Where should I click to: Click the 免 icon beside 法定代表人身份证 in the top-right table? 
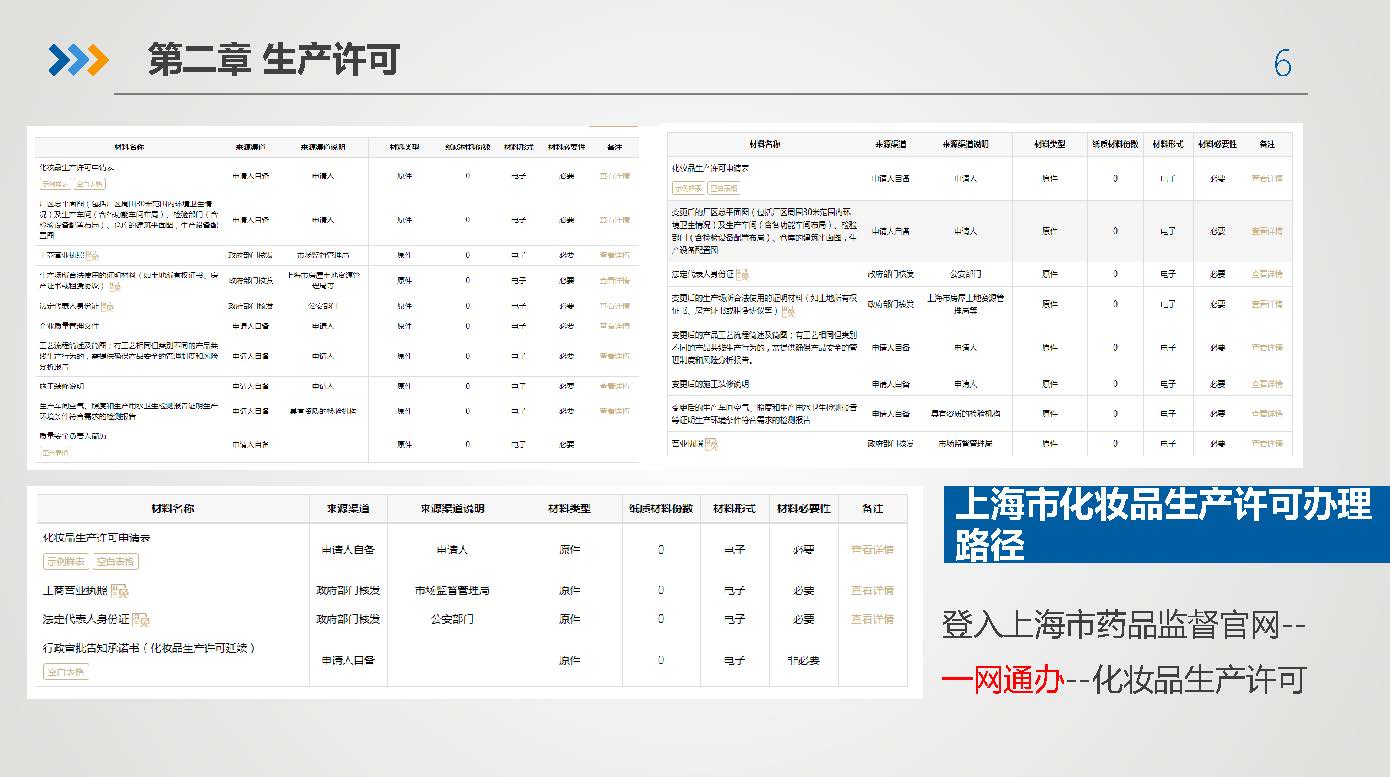coord(742,274)
